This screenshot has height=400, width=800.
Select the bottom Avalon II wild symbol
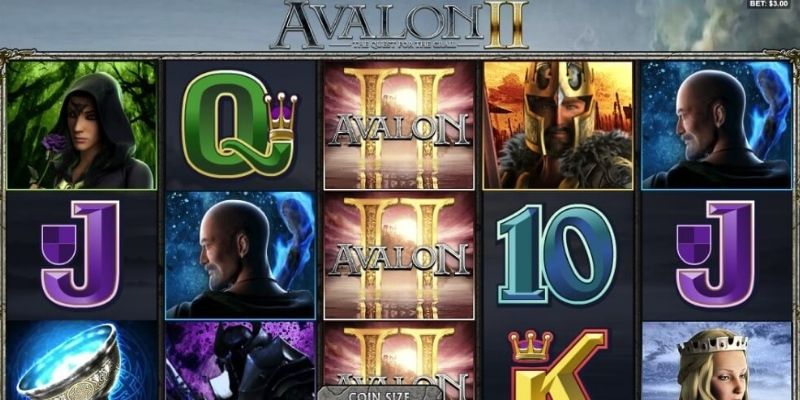tap(399, 360)
